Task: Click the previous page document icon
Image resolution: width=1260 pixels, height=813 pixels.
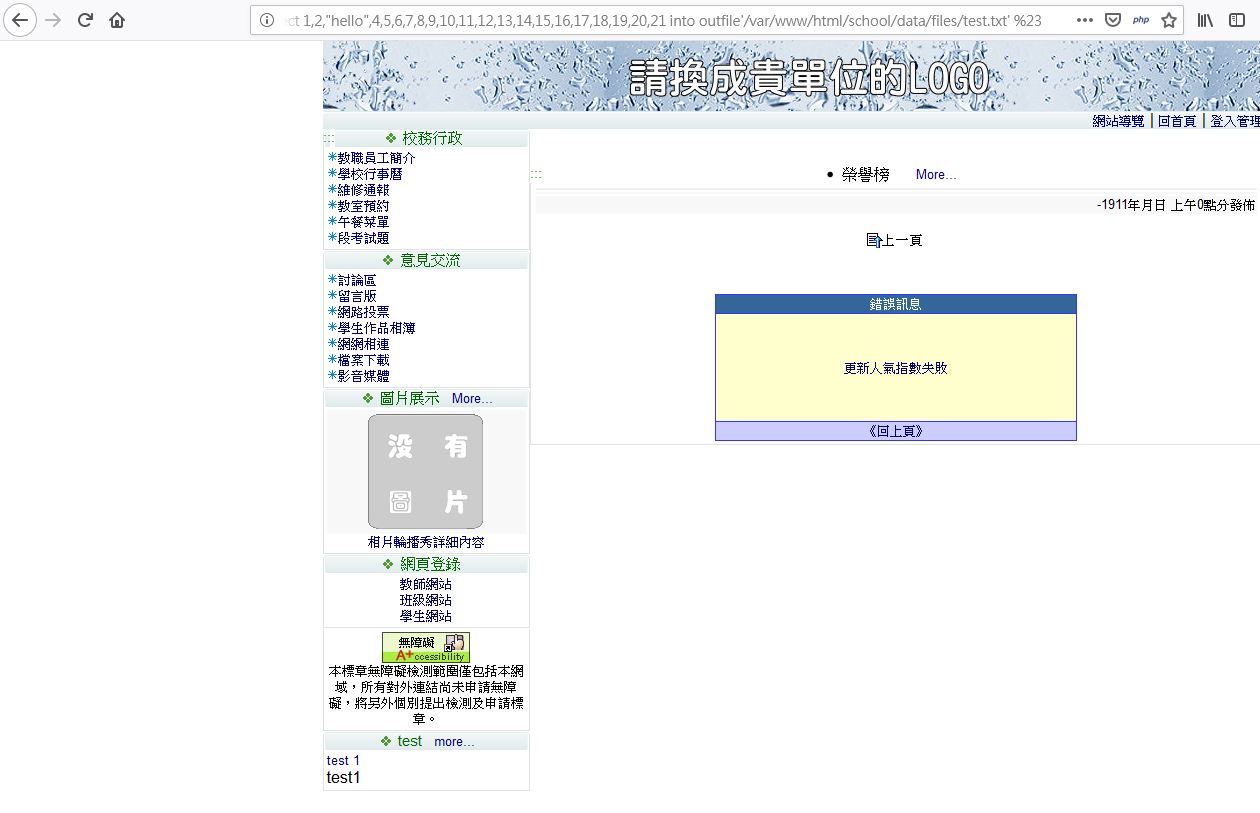Action: [874, 240]
